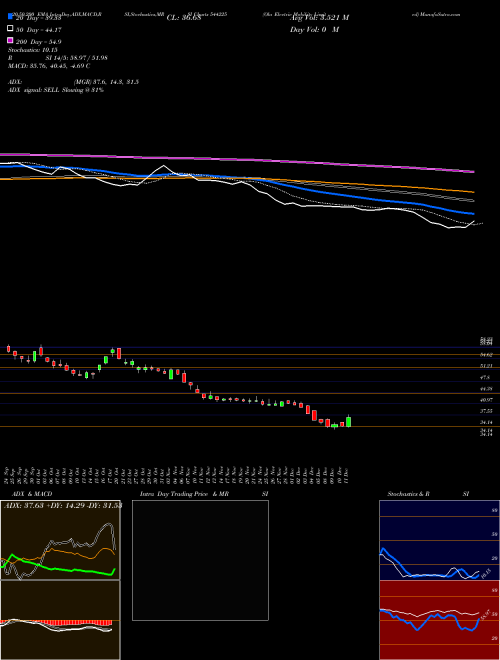Click the 'Avg Vol: 3.521 M' label
Screen dimensions: 500x660
pos(319,18)
